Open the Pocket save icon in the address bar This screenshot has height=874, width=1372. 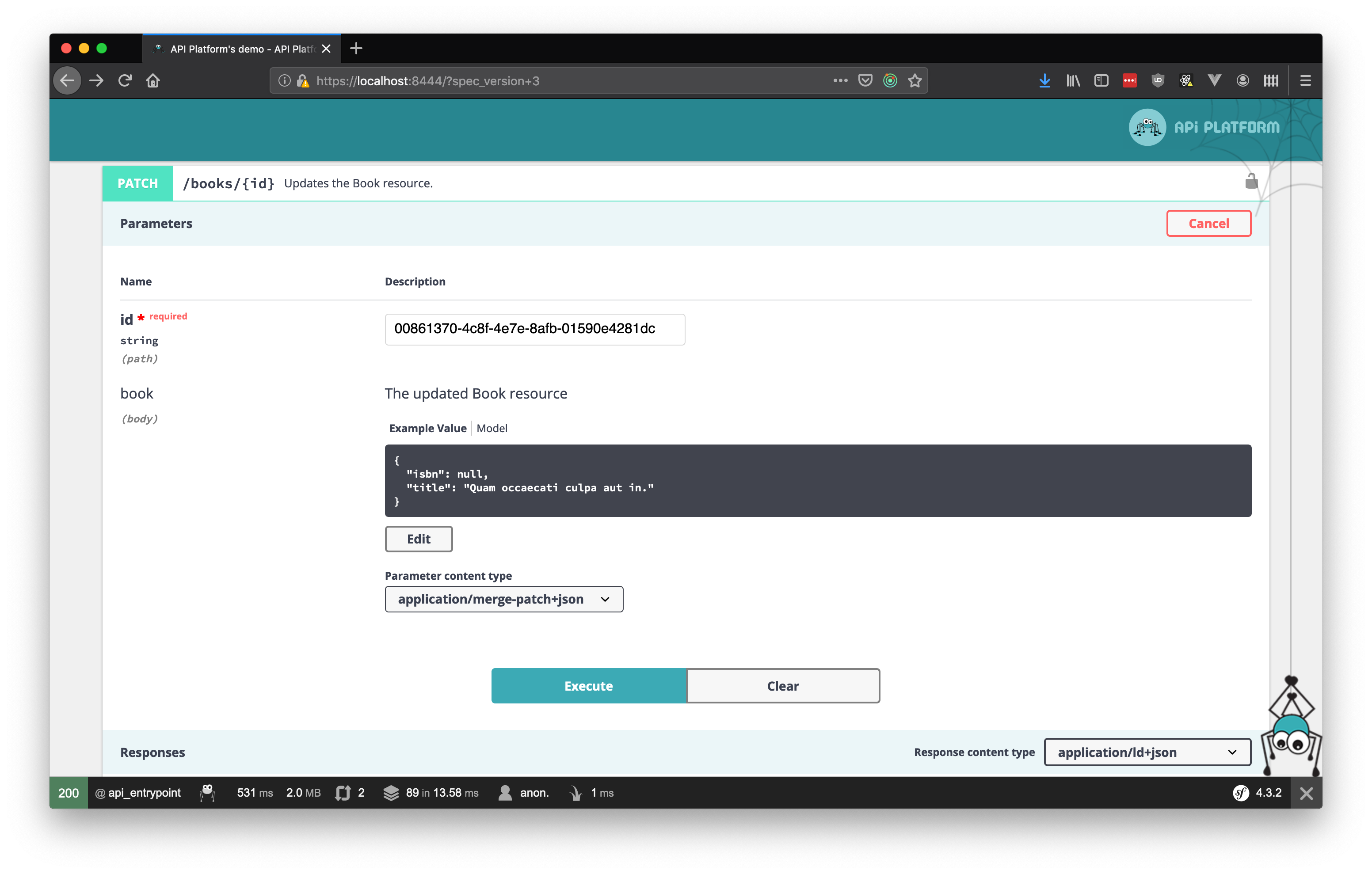(x=865, y=80)
